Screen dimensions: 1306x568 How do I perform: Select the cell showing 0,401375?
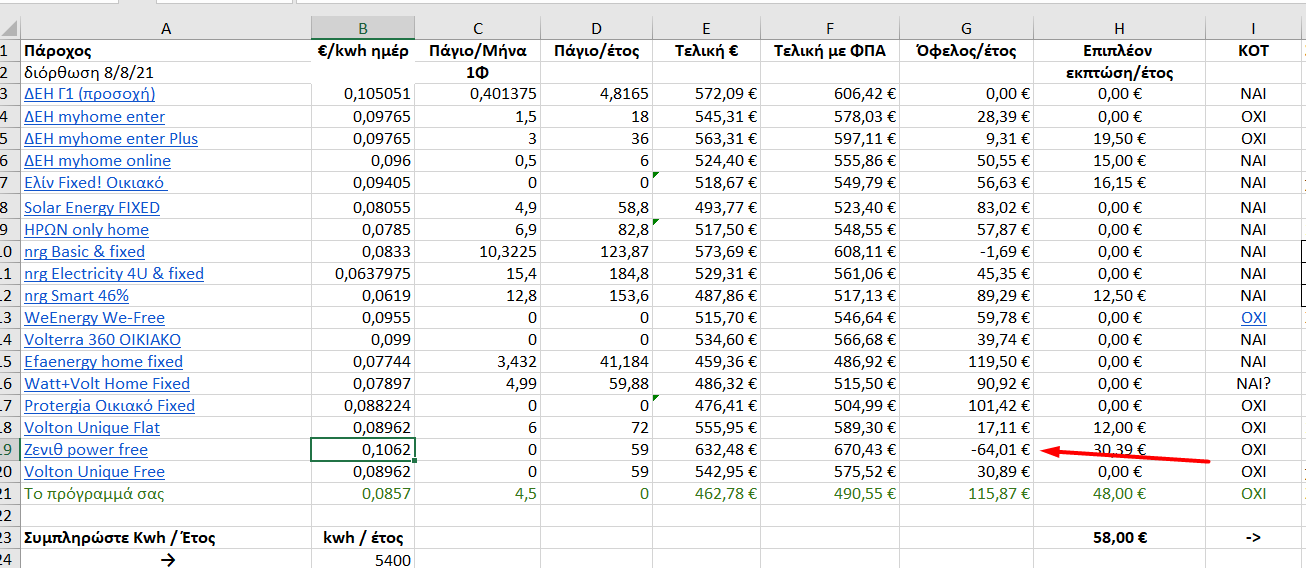point(478,94)
